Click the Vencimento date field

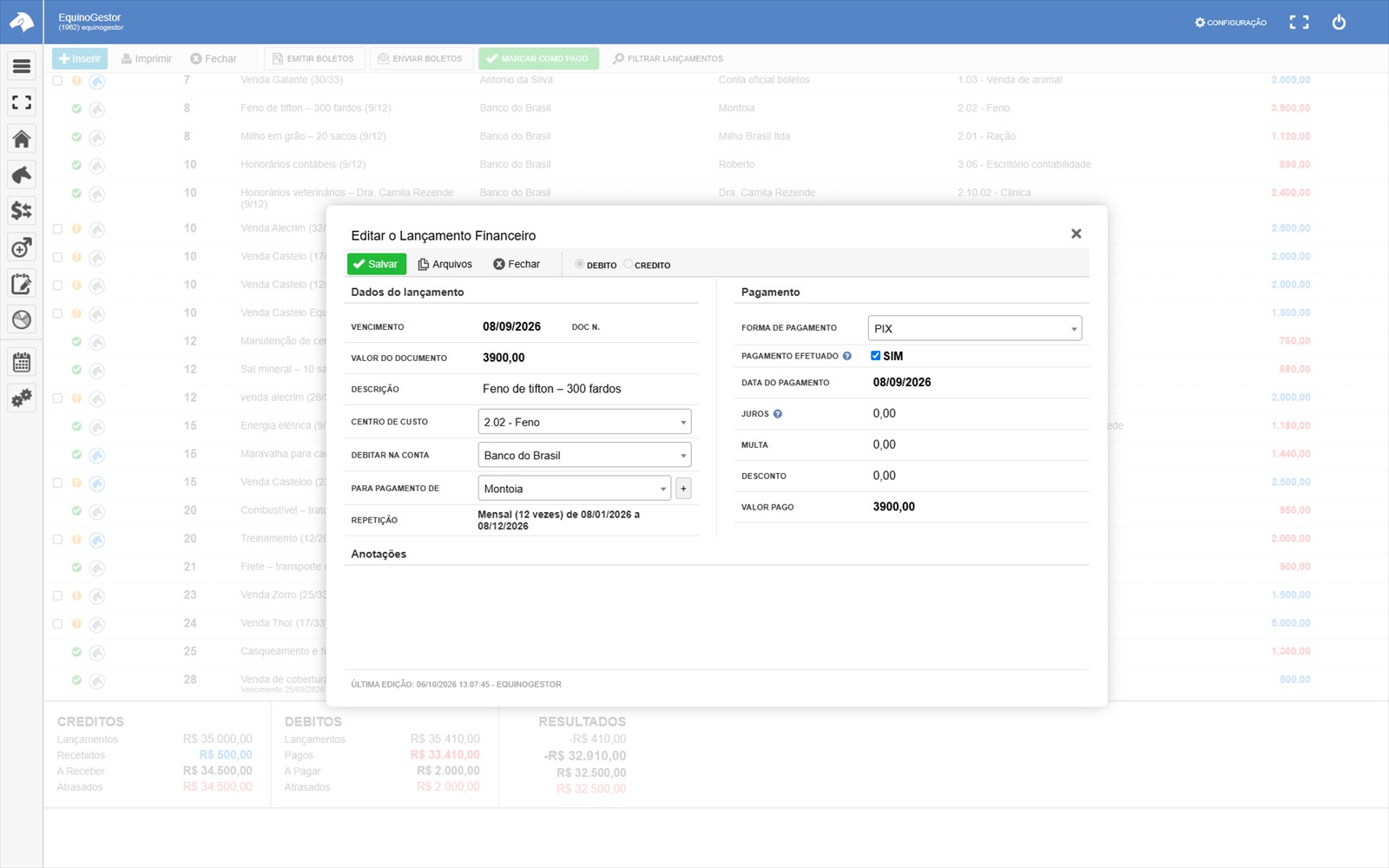[x=512, y=326]
